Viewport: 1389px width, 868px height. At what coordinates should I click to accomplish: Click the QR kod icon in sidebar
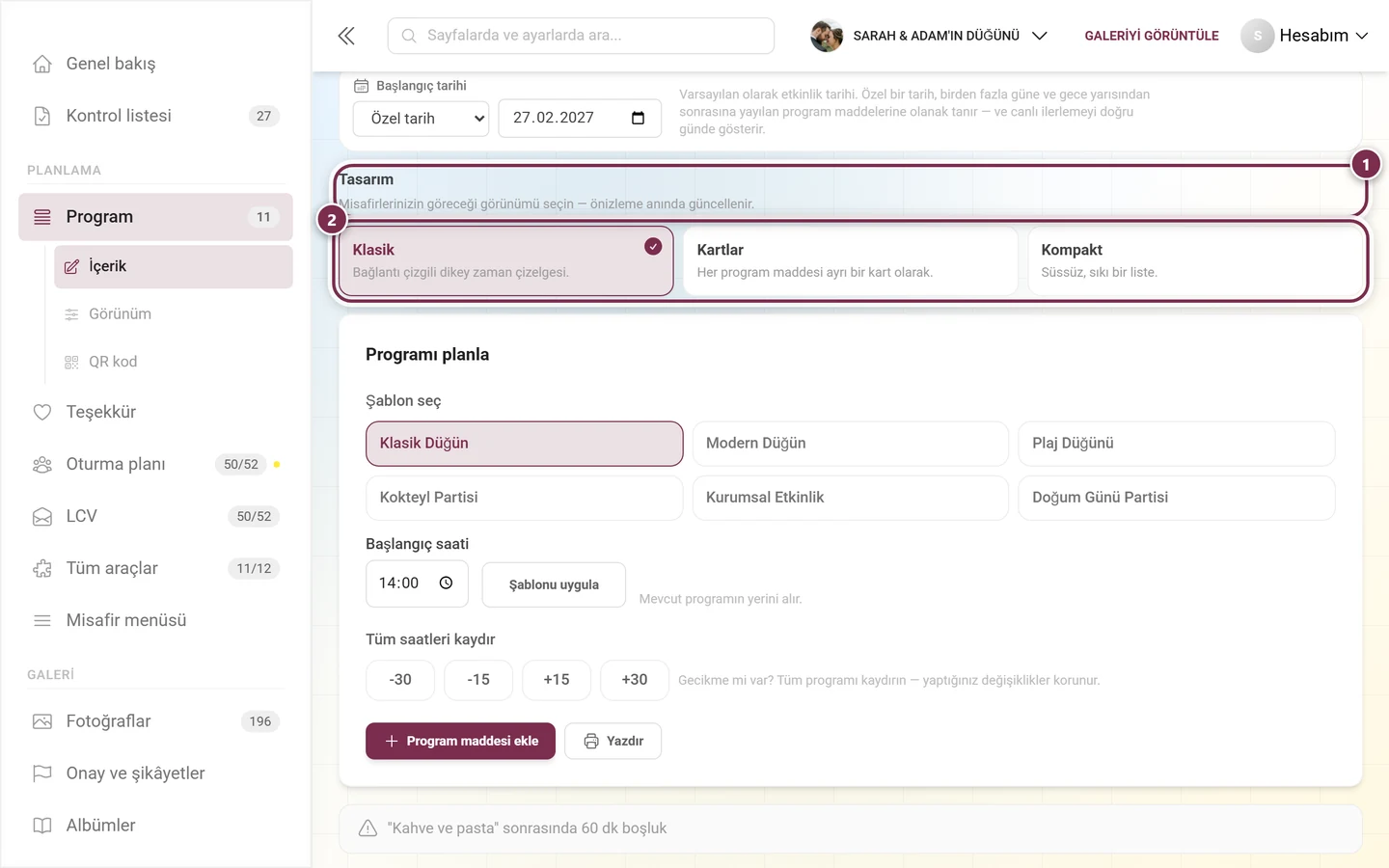coord(71,362)
